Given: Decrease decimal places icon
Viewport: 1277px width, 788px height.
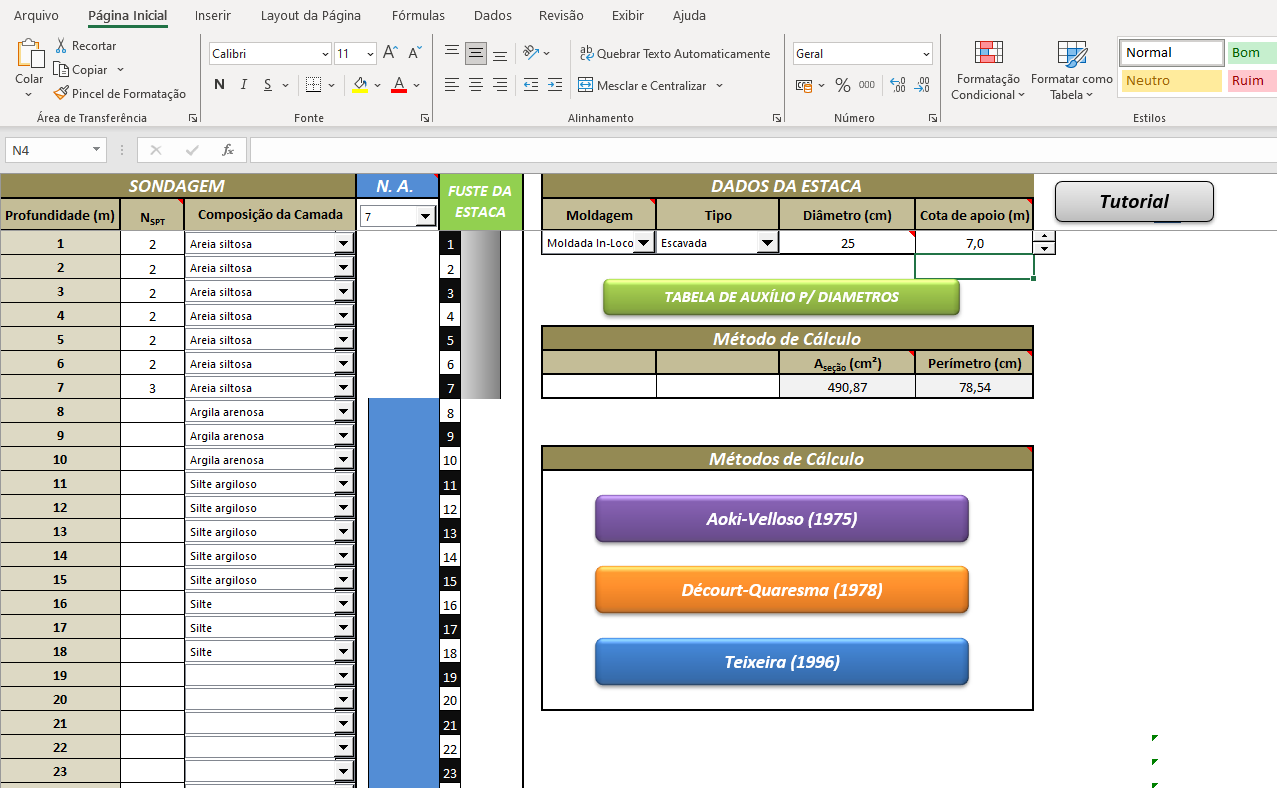Looking at the screenshot, I should [x=922, y=85].
